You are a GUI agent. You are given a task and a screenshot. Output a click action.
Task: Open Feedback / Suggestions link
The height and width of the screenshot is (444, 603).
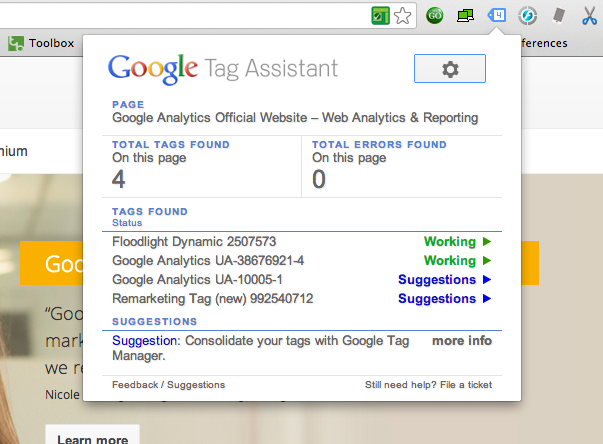pyautogui.click(x=168, y=385)
